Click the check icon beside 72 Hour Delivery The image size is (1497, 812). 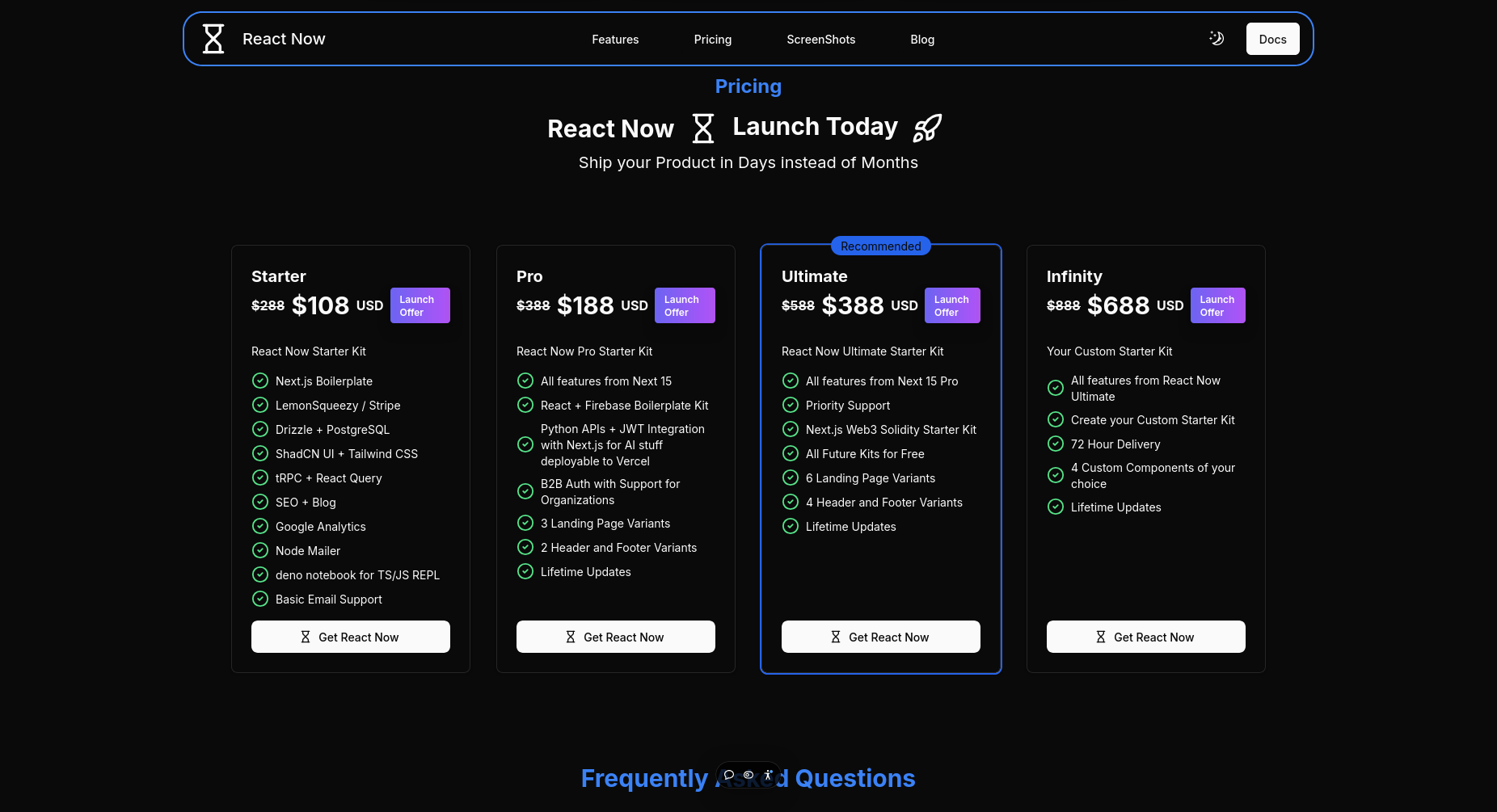(x=1056, y=444)
